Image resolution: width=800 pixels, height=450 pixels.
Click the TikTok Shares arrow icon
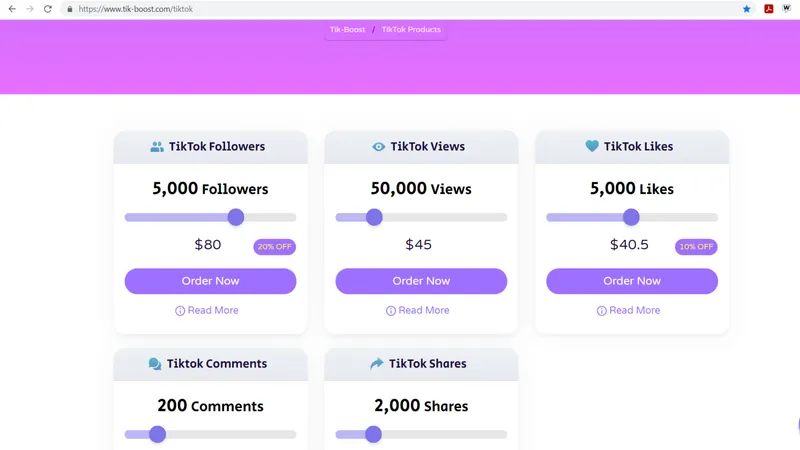point(377,364)
